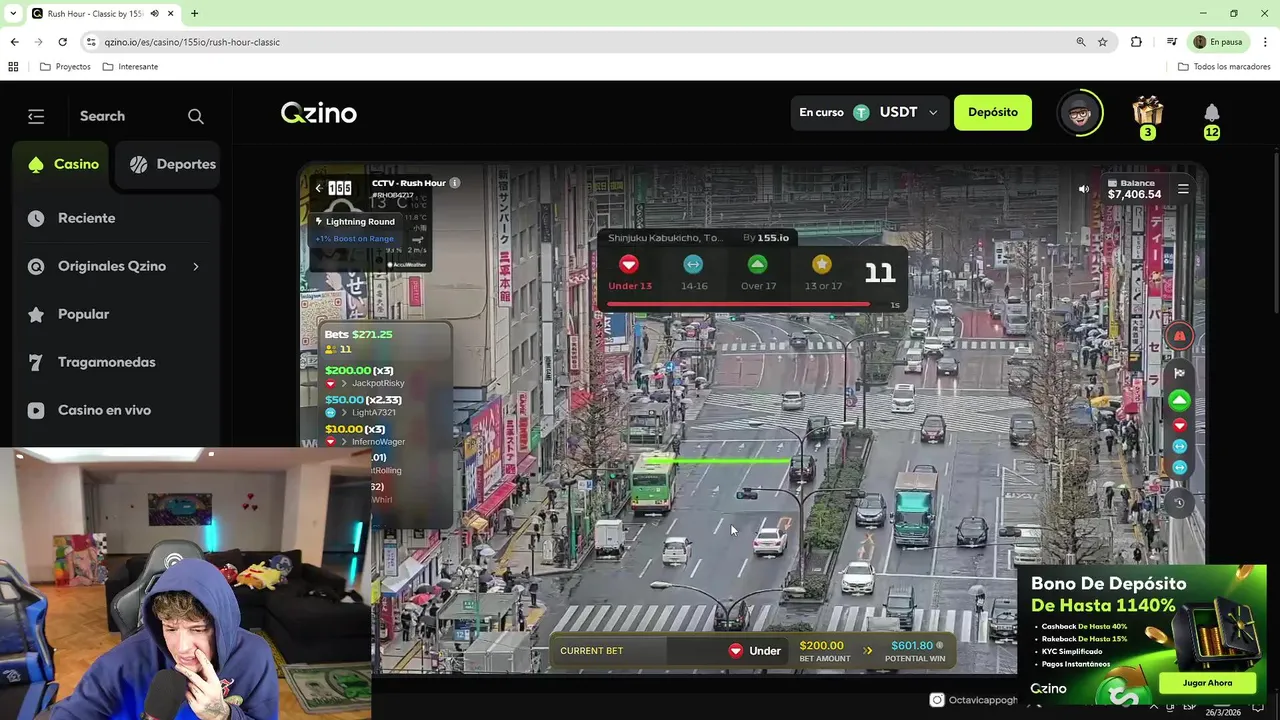Open the gift box rewards icon
1280x720 pixels.
pos(1148,111)
